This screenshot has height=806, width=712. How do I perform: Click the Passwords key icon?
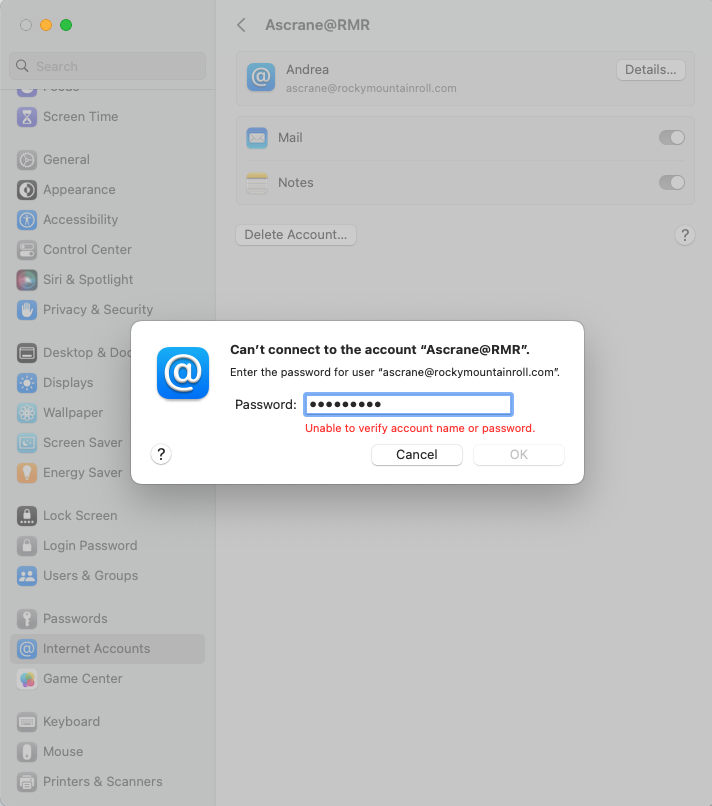click(27, 619)
